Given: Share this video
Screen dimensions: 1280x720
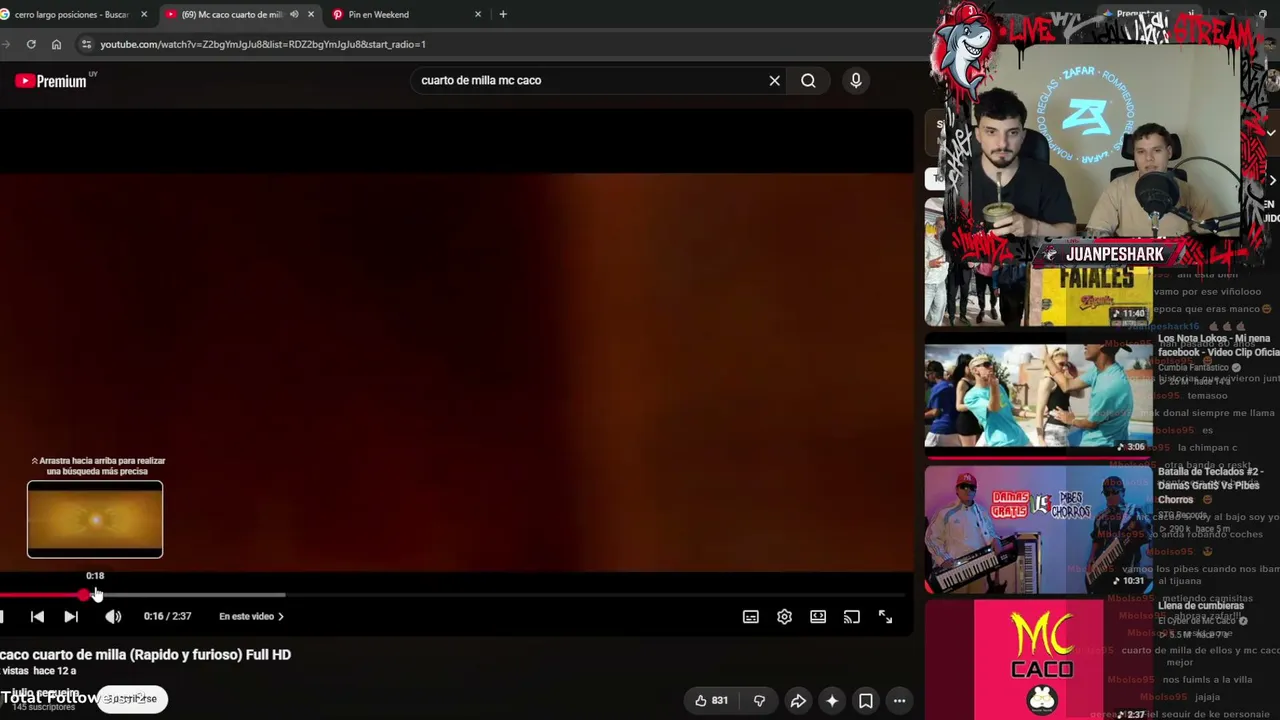Looking at the screenshot, I should click(x=798, y=701).
